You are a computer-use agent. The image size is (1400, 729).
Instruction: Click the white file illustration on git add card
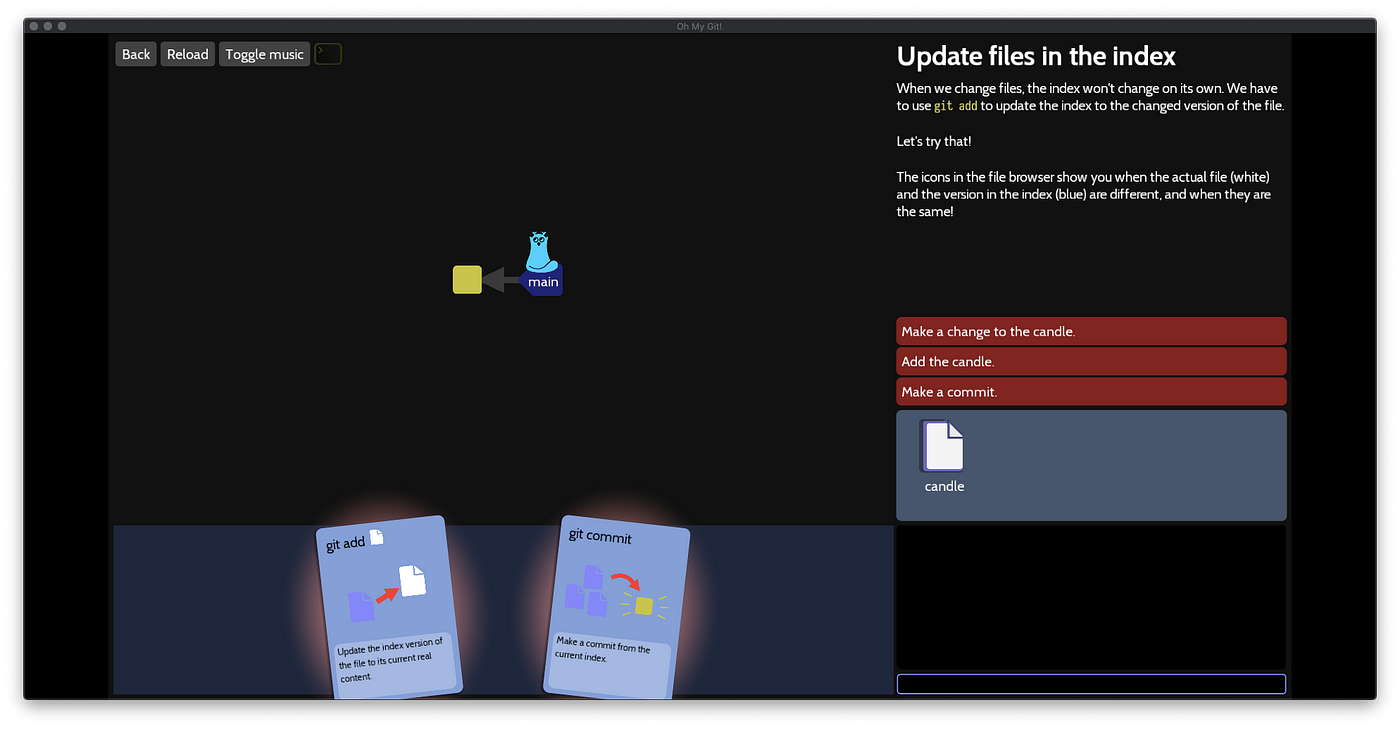[413, 580]
